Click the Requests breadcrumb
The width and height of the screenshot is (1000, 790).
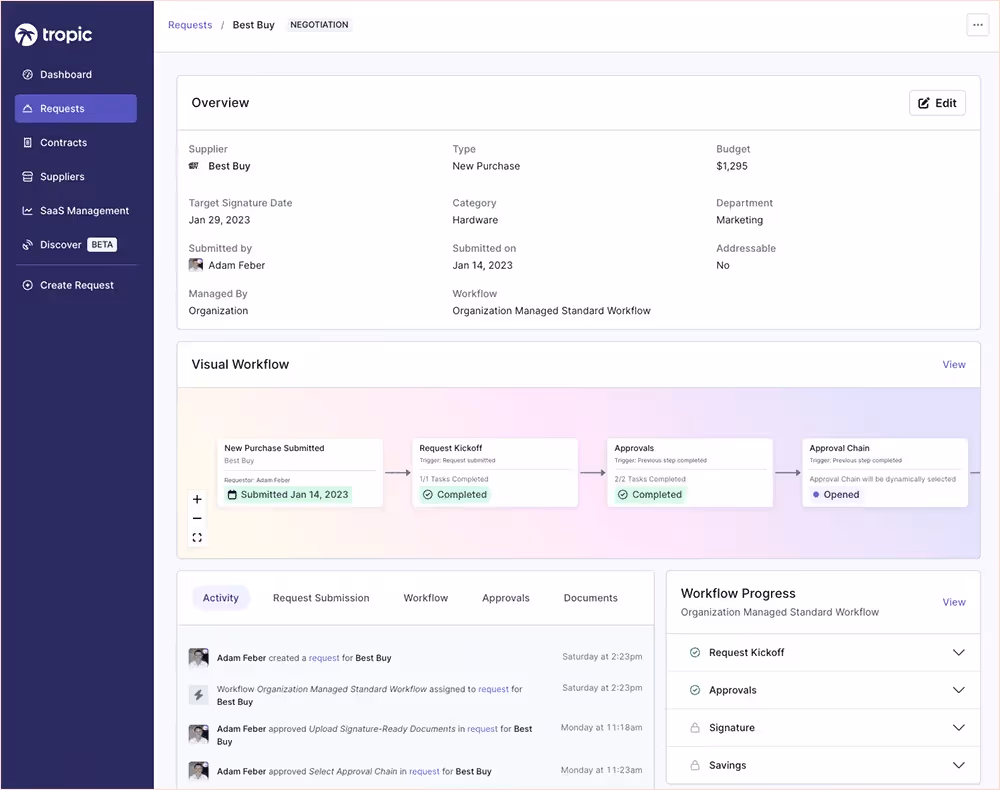tap(190, 24)
